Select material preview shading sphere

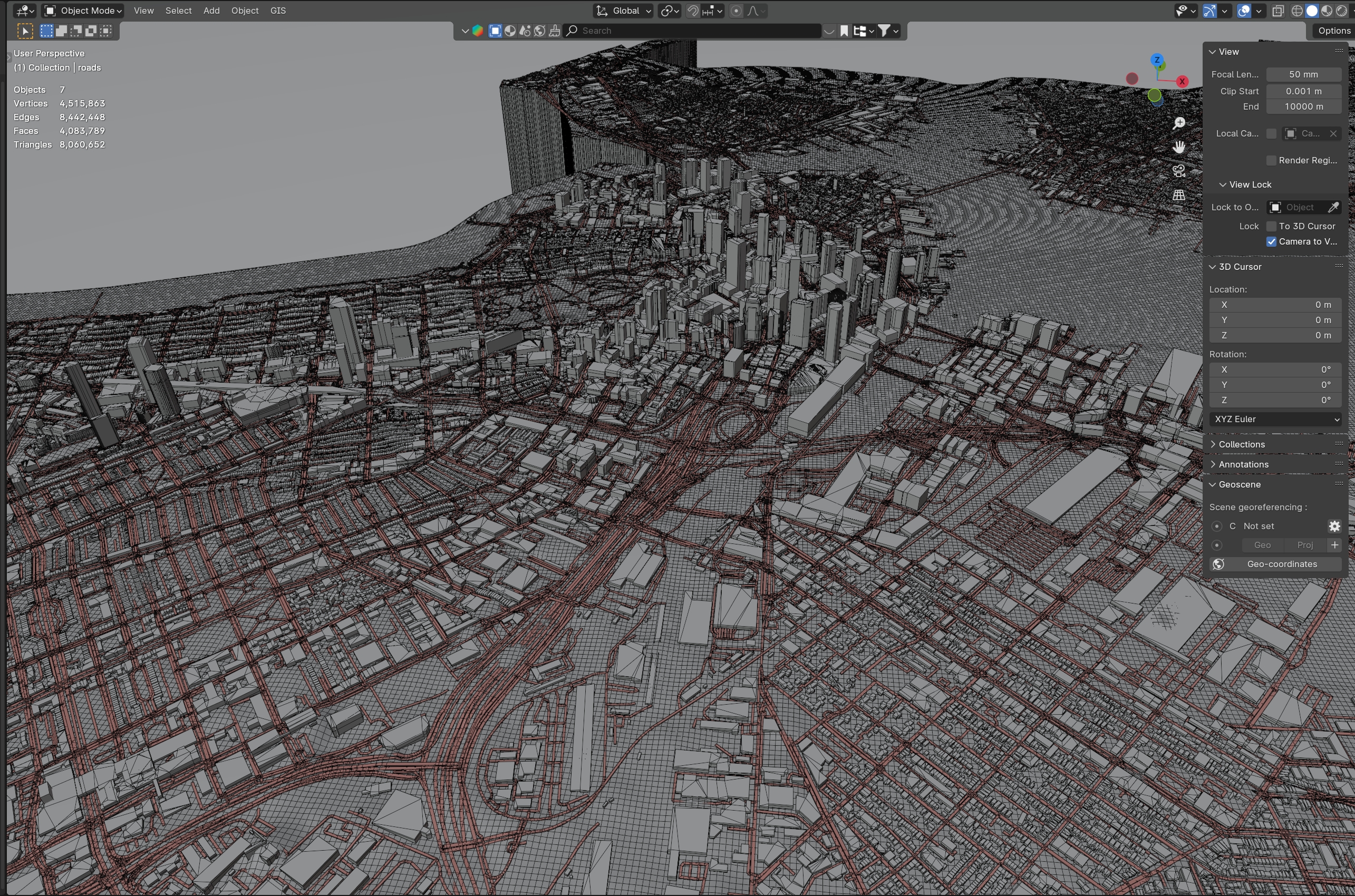(1327, 11)
